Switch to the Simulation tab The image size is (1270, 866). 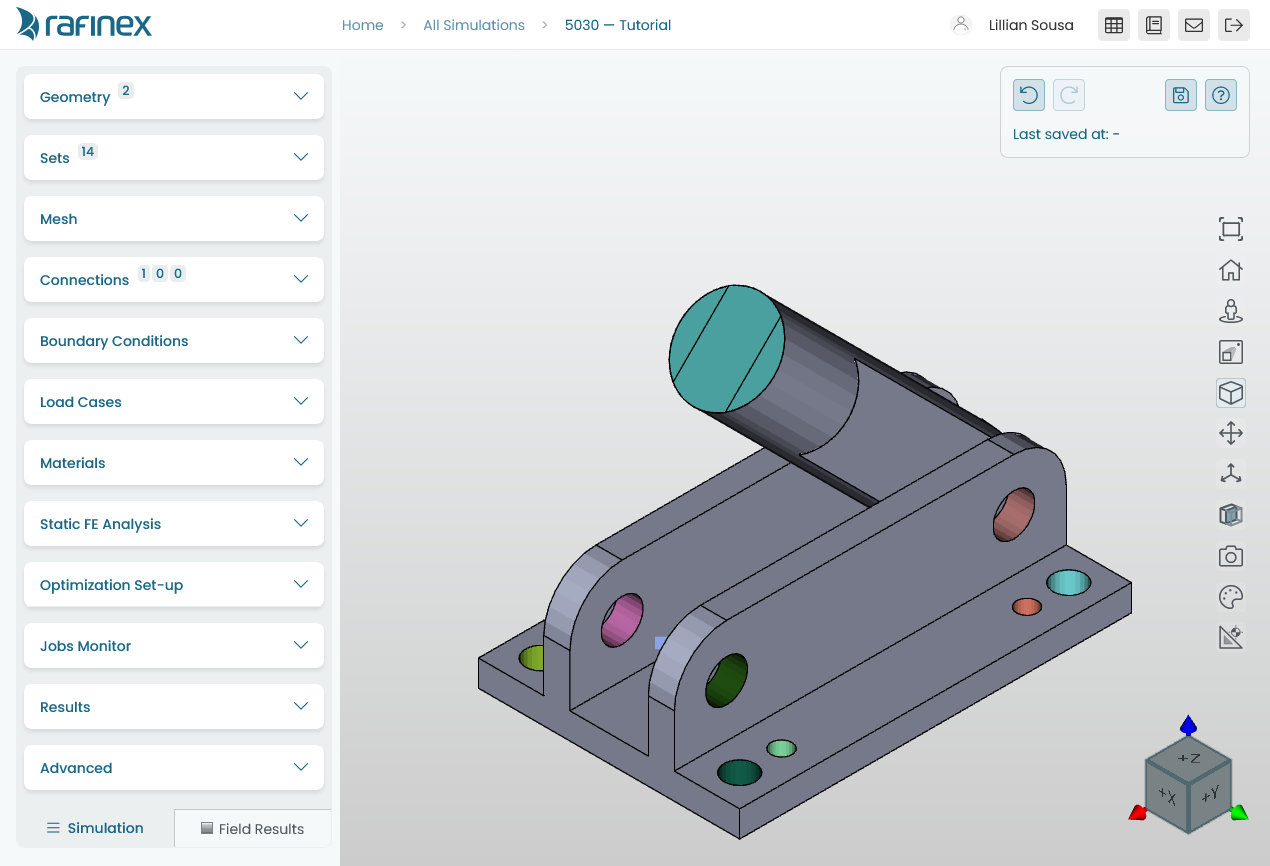(x=95, y=828)
